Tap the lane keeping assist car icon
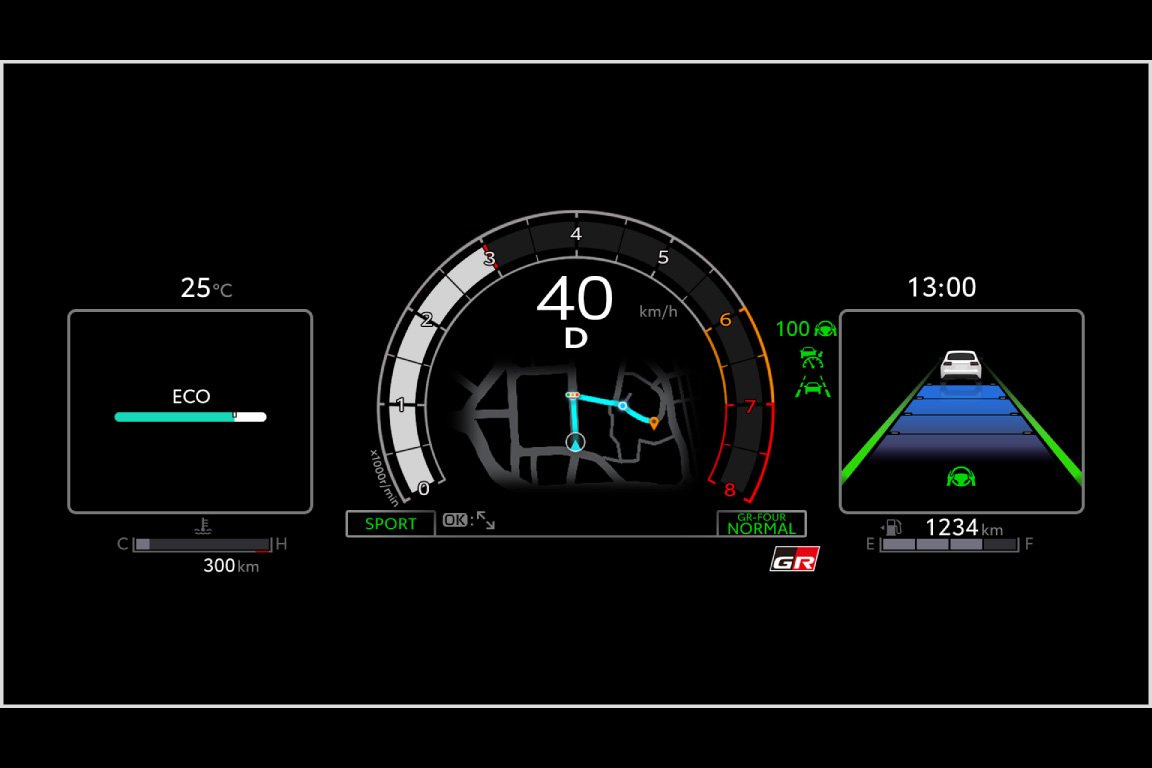This screenshot has width=1152, height=768. coord(813,385)
